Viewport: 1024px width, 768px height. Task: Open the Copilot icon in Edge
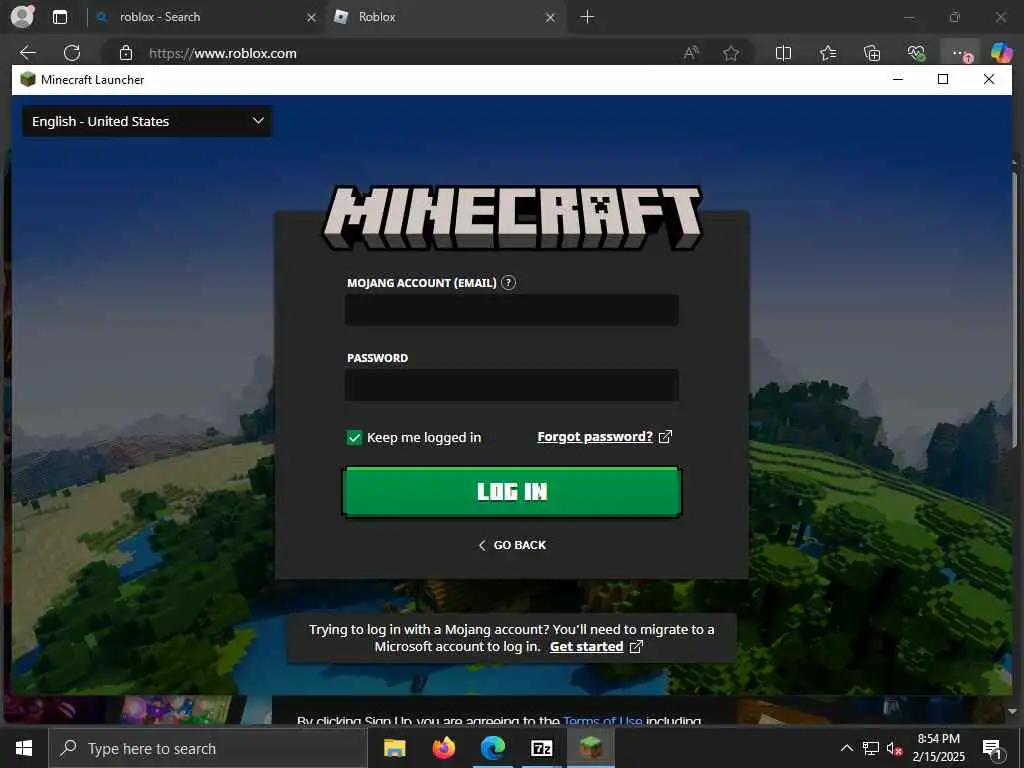(x=1001, y=53)
